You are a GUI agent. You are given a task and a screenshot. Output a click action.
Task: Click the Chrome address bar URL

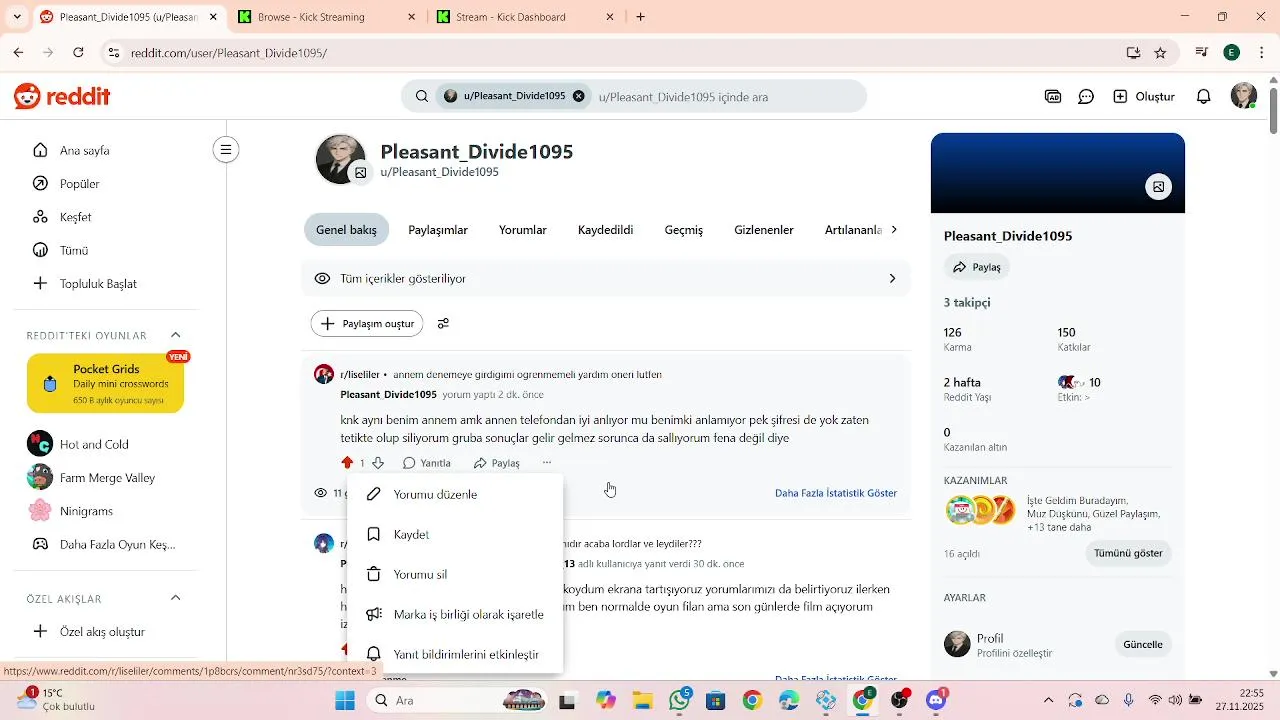click(229, 53)
